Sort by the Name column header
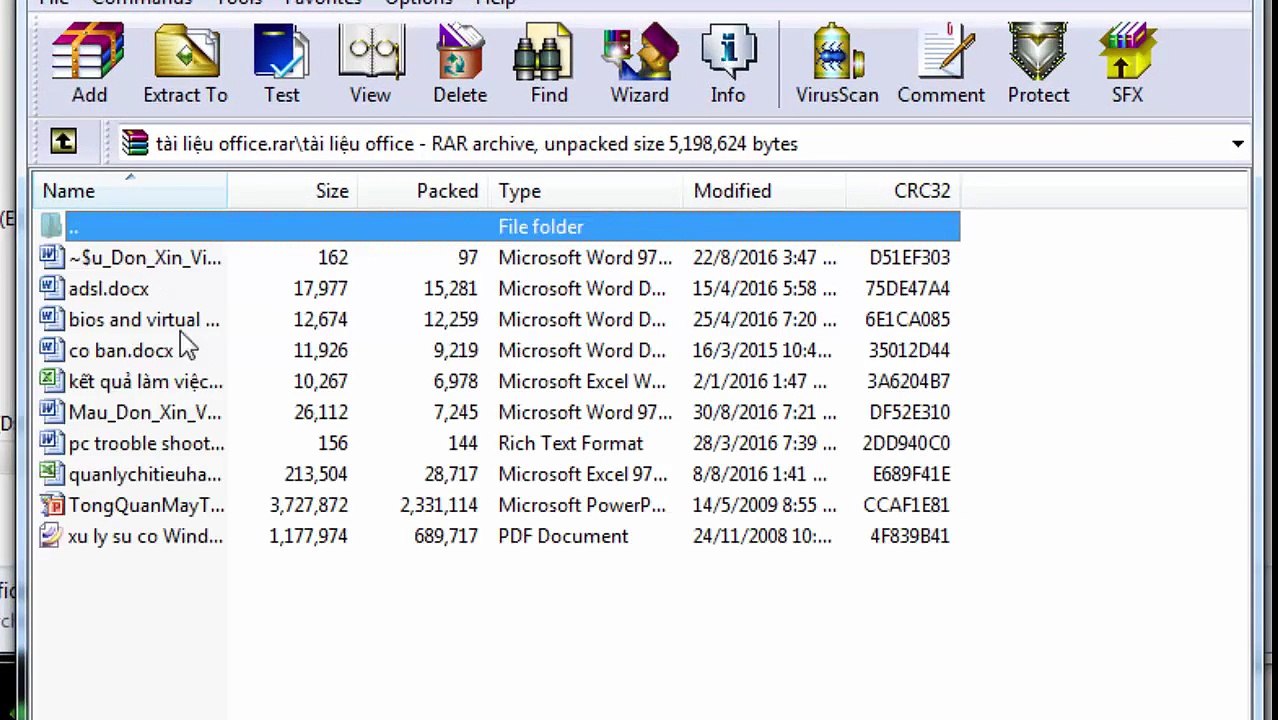Screen dimensions: 1278x720 [x=130, y=191]
